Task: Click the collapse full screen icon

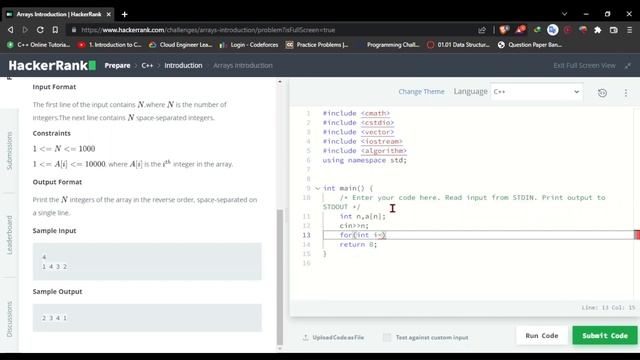Action: click(628, 65)
